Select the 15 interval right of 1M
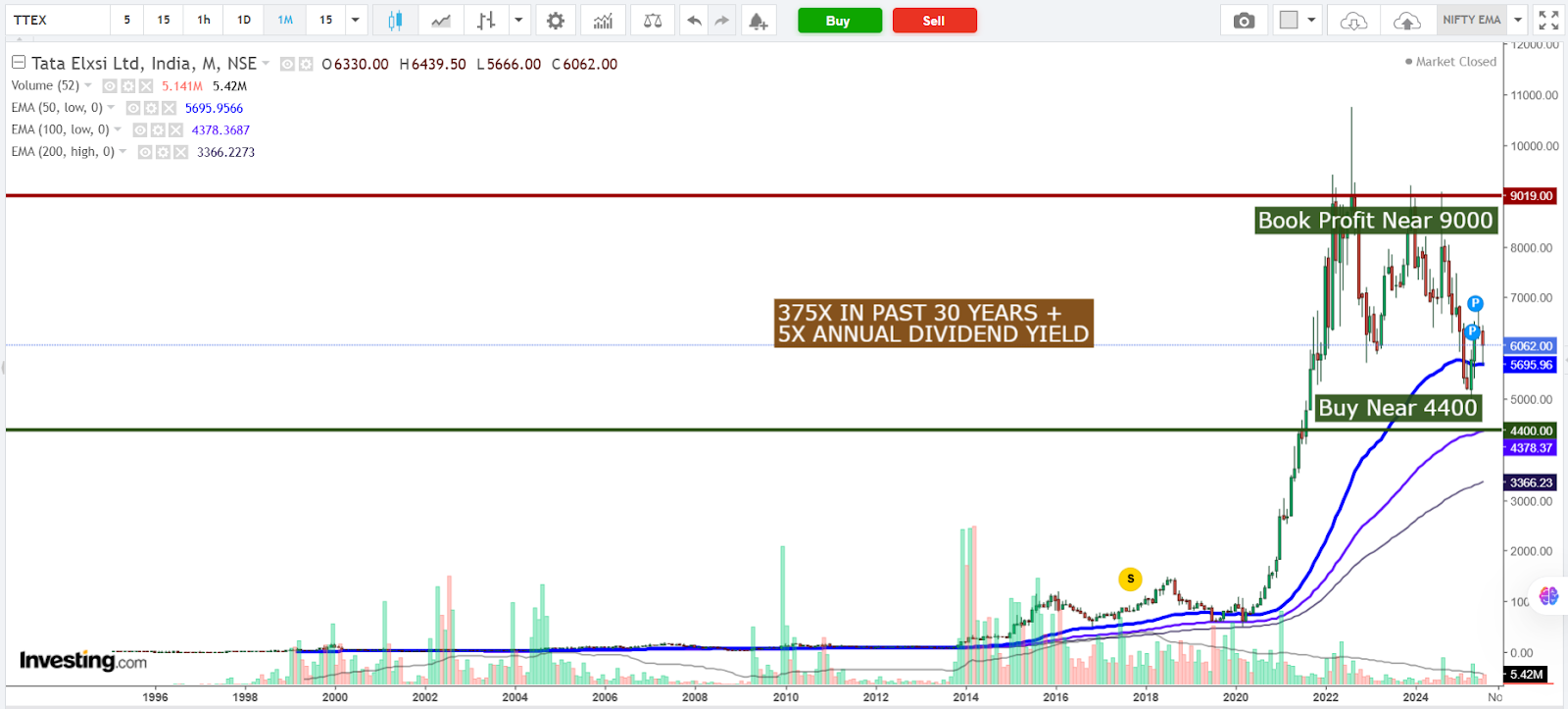1568x709 pixels. [325, 20]
